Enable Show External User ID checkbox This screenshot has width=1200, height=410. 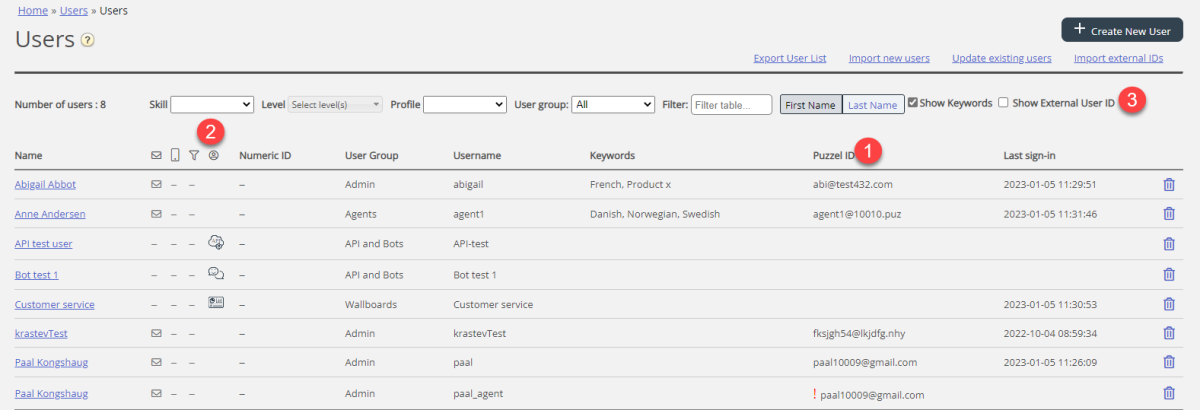(1003, 103)
